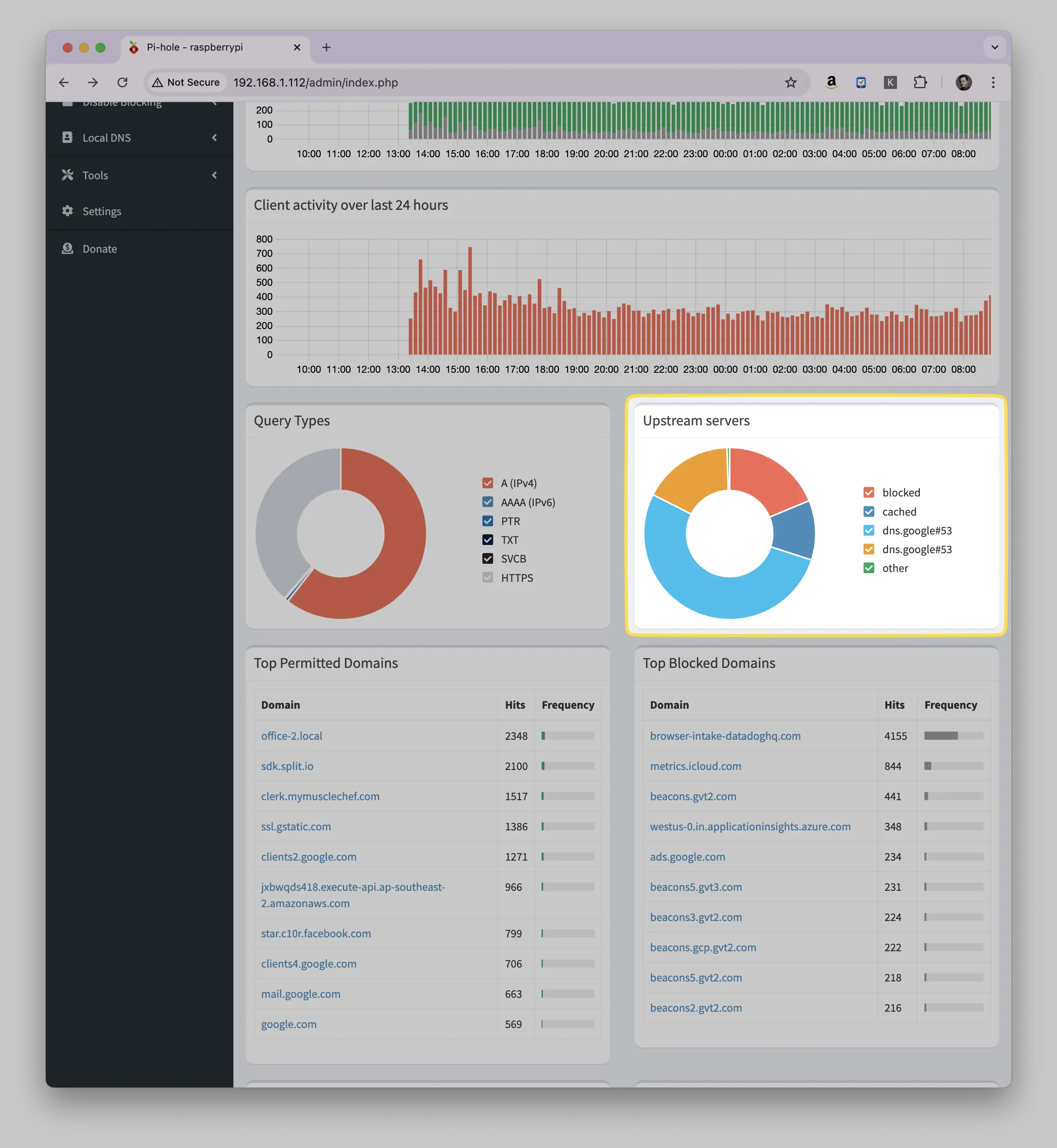Click the westus-0.in.applicationinsights.azure.com link
Image resolution: width=1057 pixels, height=1148 pixels.
(751, 826)
